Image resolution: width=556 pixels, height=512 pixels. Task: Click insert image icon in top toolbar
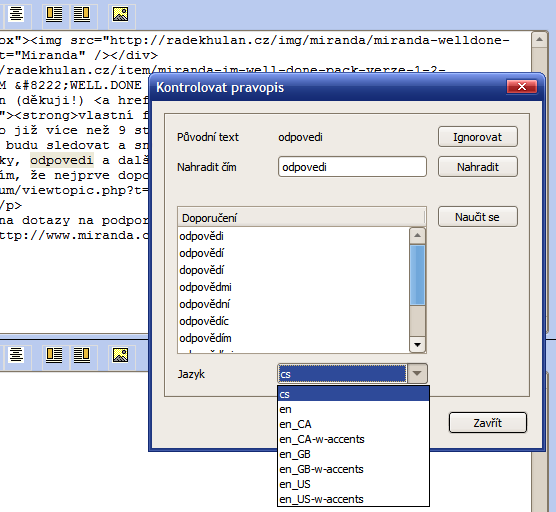(x=121, y=14)
